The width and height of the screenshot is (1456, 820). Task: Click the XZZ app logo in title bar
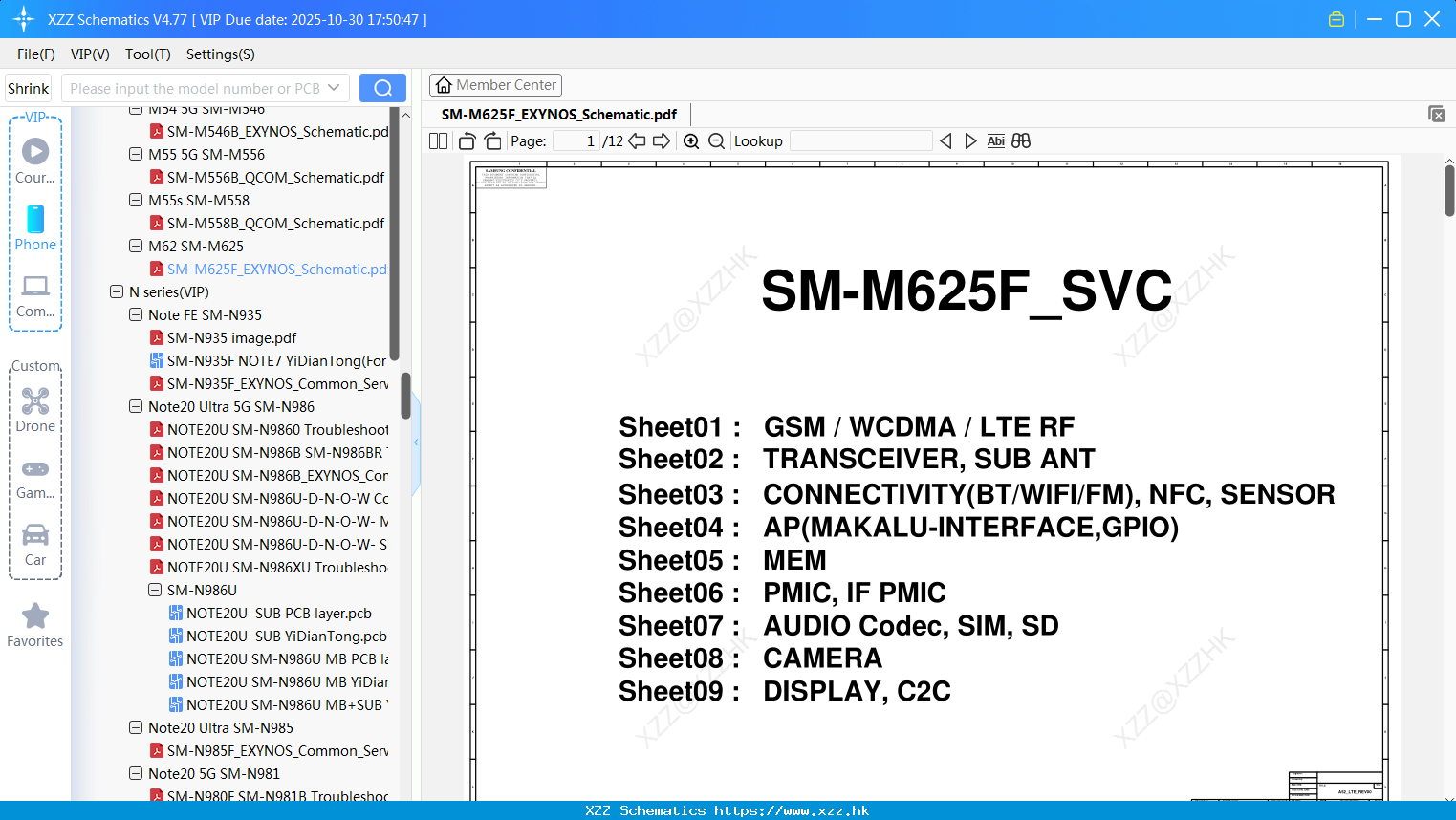pos(24,19)
